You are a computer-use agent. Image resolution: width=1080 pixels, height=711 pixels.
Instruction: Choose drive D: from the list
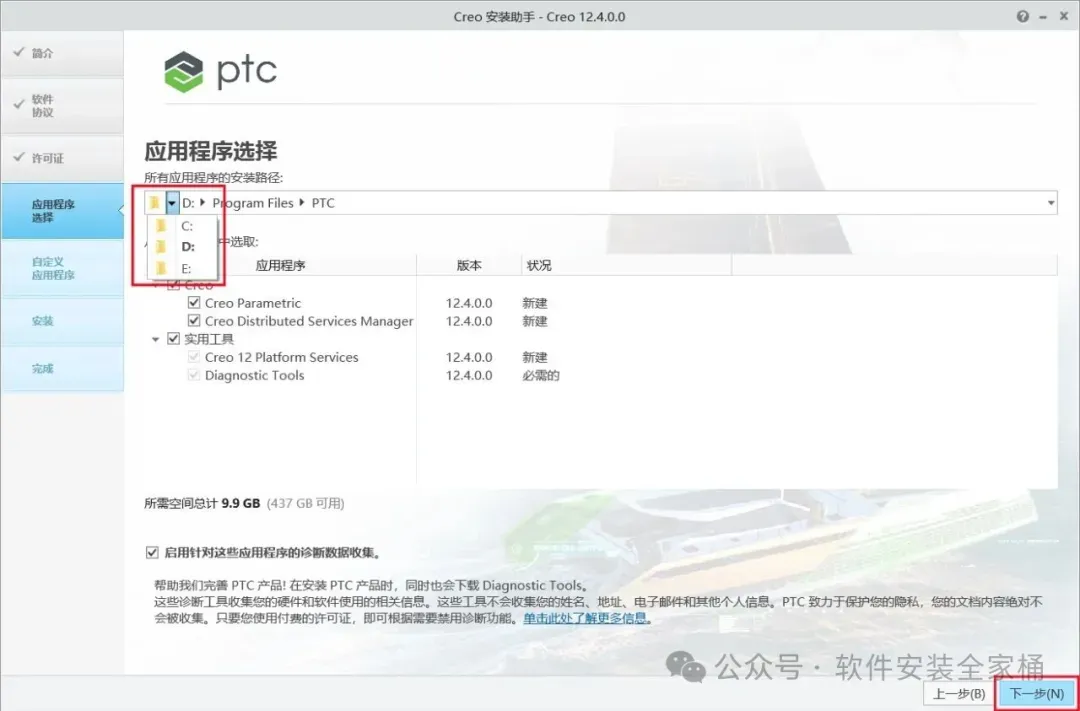point(188,247)
